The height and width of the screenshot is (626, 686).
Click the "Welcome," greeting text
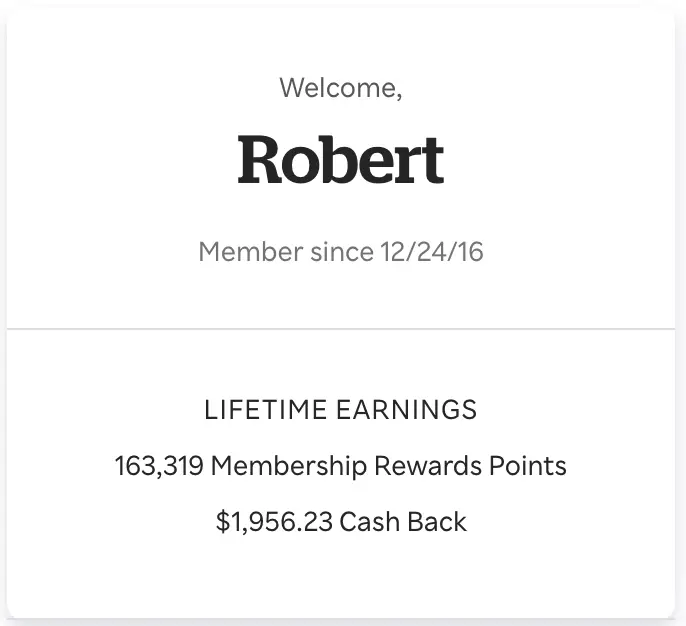tap(341, 88)
